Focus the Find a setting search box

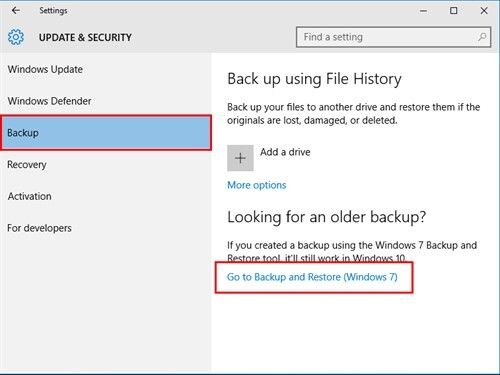[393, 37]
